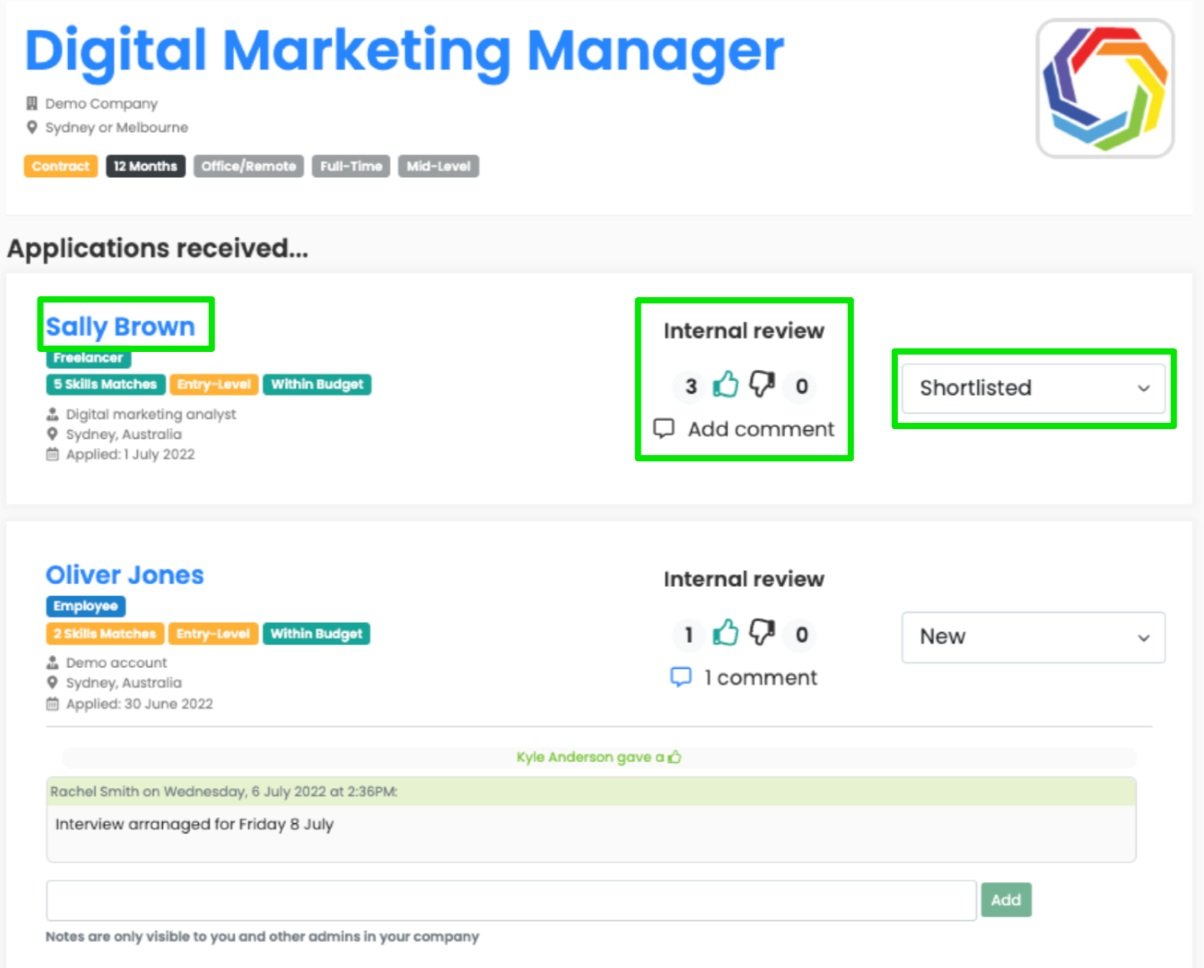Click the Full-Time tag
Viewport: 1204px width, 968px height.
point(352,166)
